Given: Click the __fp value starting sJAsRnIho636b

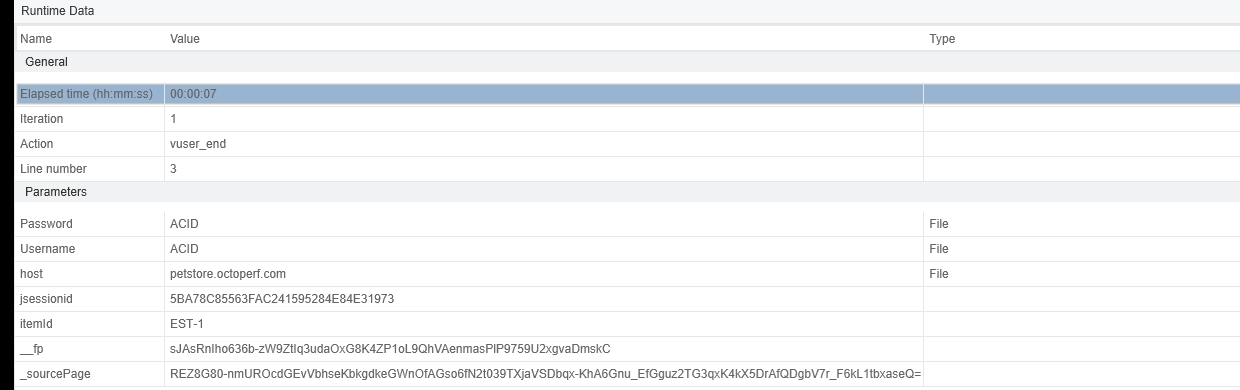Looking at the screenshot, I should [x=390, y=349].
